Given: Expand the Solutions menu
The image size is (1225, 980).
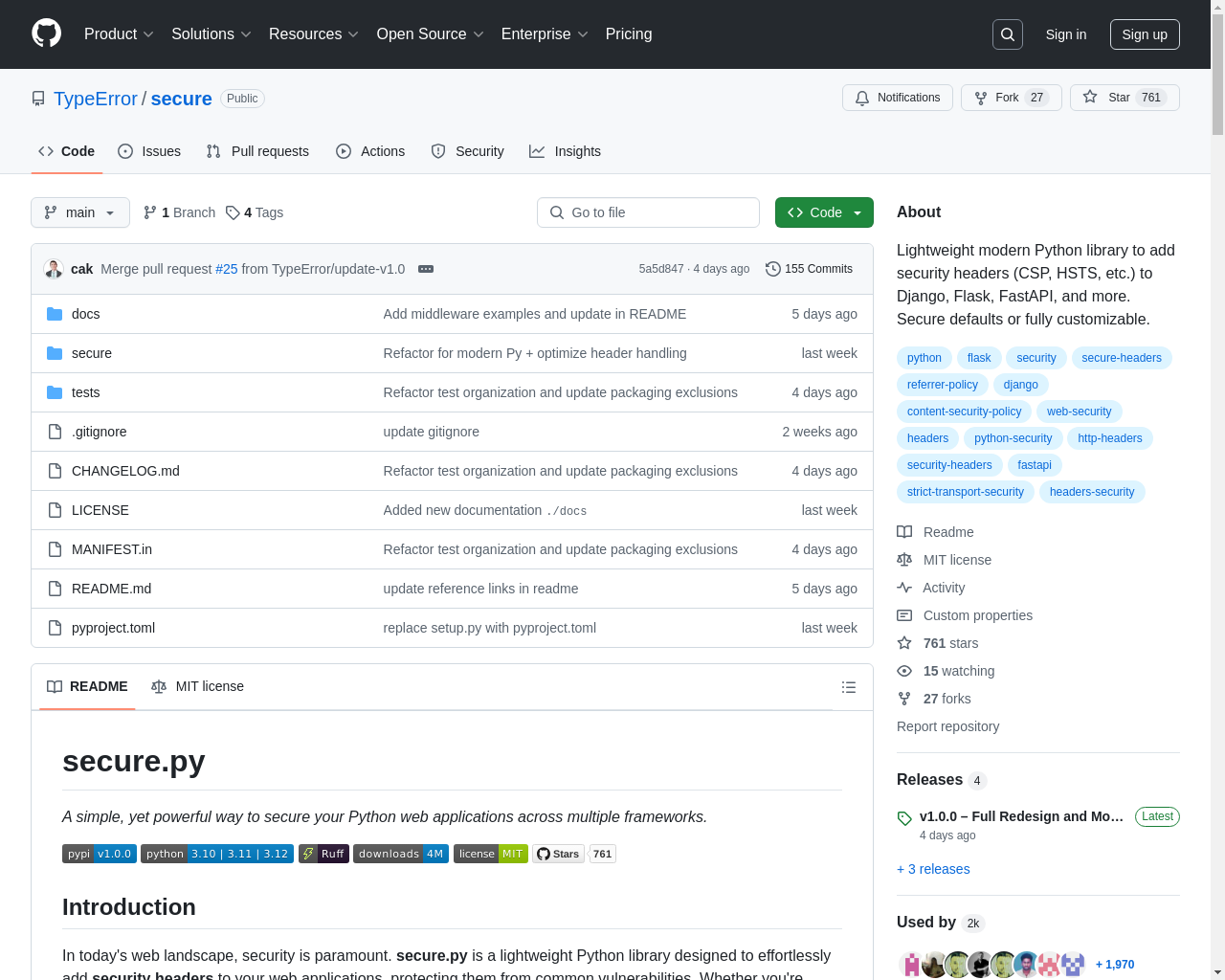Looking at the screenshot, I should pyautogui.click(x=212, y=34).
